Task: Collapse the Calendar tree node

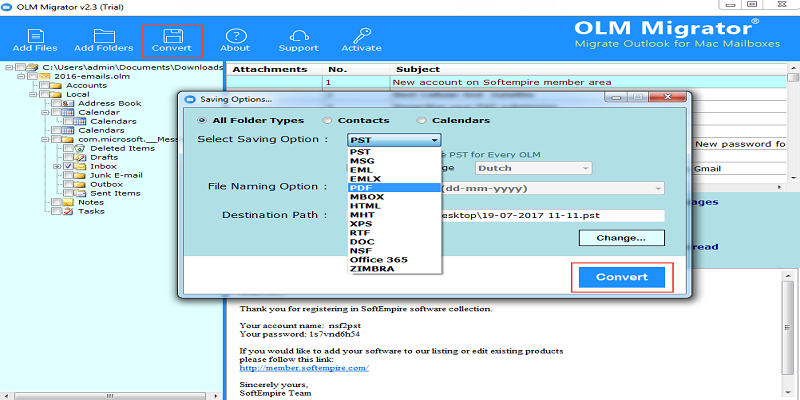Action: coord(45,112)
